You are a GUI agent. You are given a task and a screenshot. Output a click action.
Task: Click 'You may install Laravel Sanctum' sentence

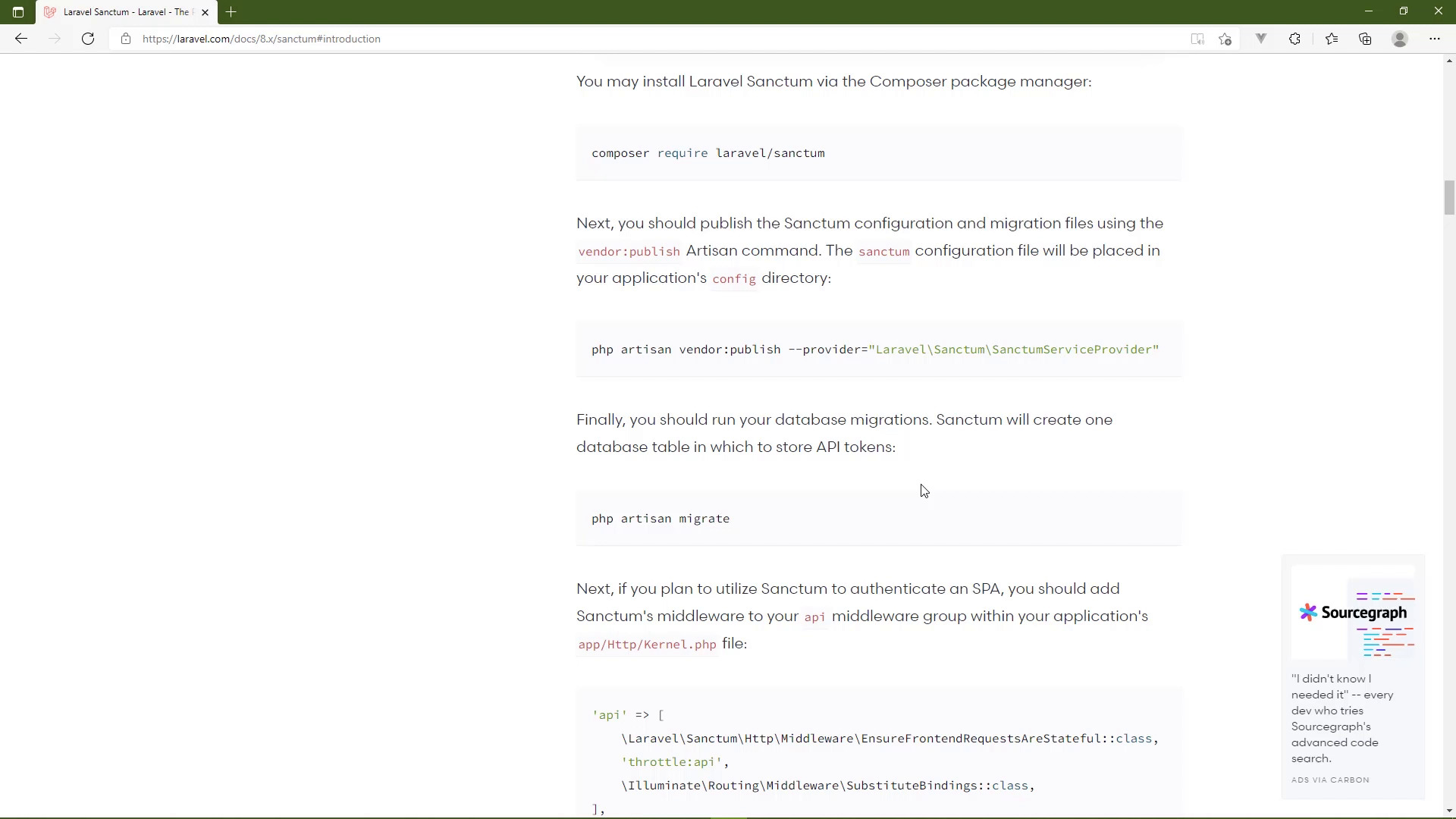(x=834, y=82)
